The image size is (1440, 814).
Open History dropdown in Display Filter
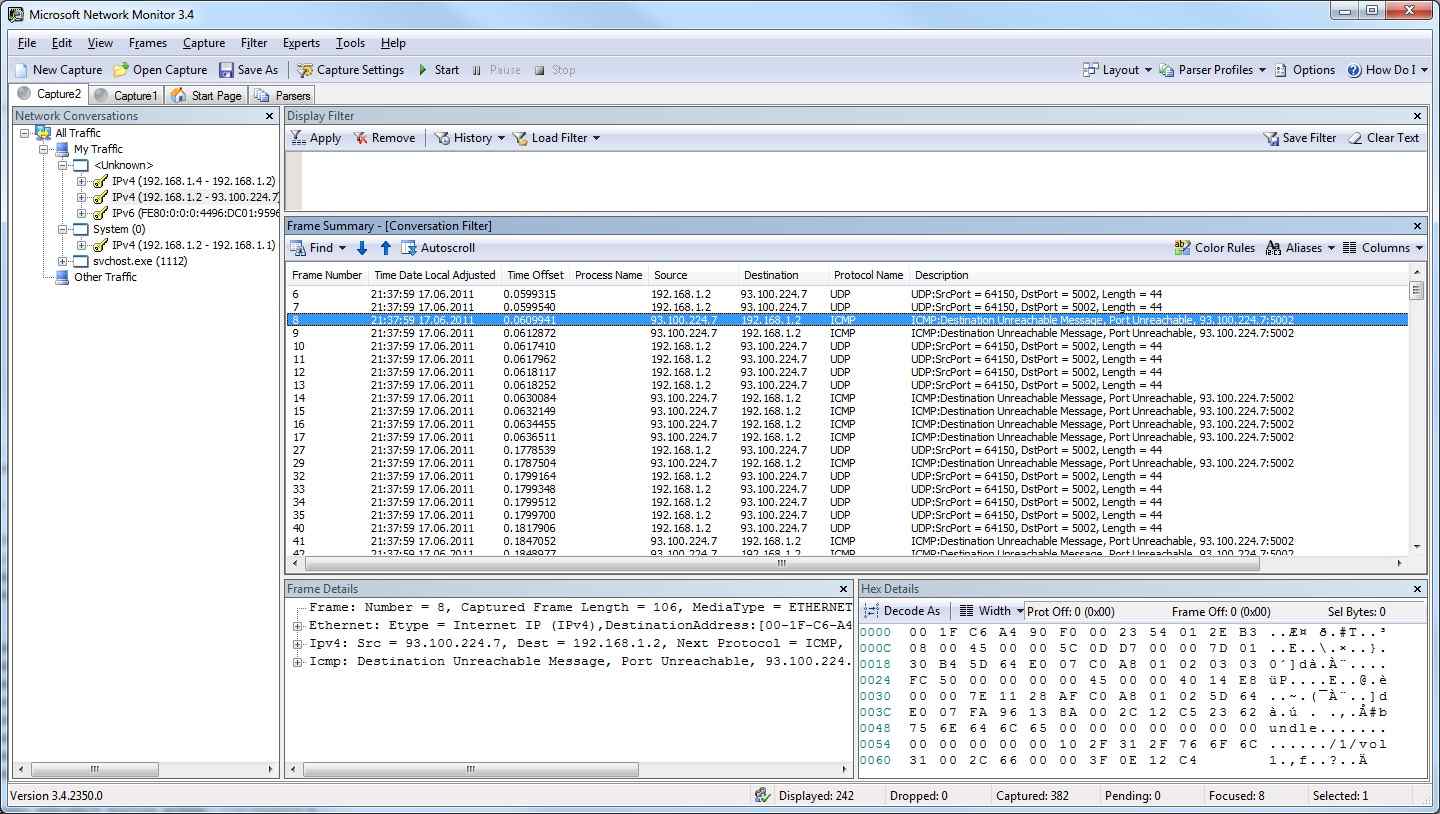[x=470, y=138]
